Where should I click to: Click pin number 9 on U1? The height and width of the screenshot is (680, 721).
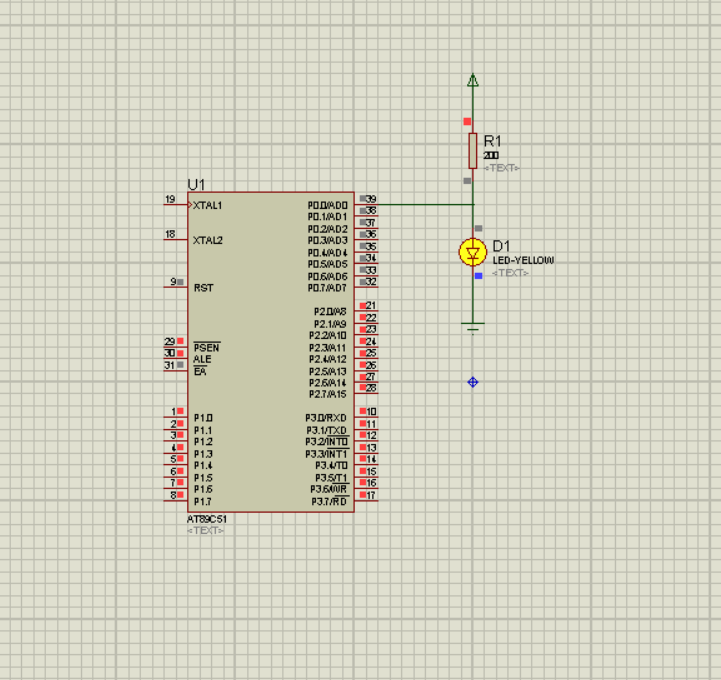(173, 281)
